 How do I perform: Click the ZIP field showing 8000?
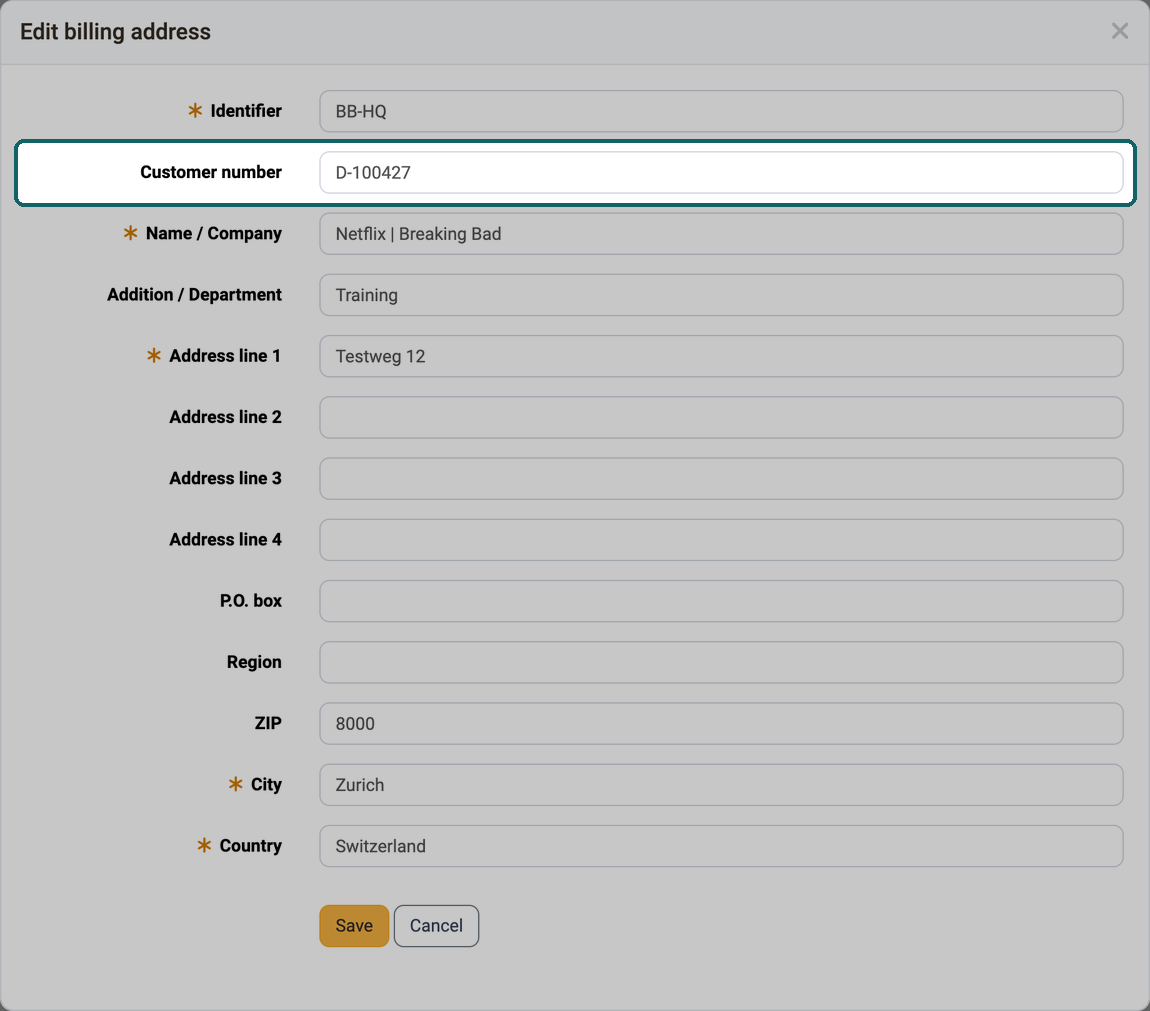click(721, 723)
